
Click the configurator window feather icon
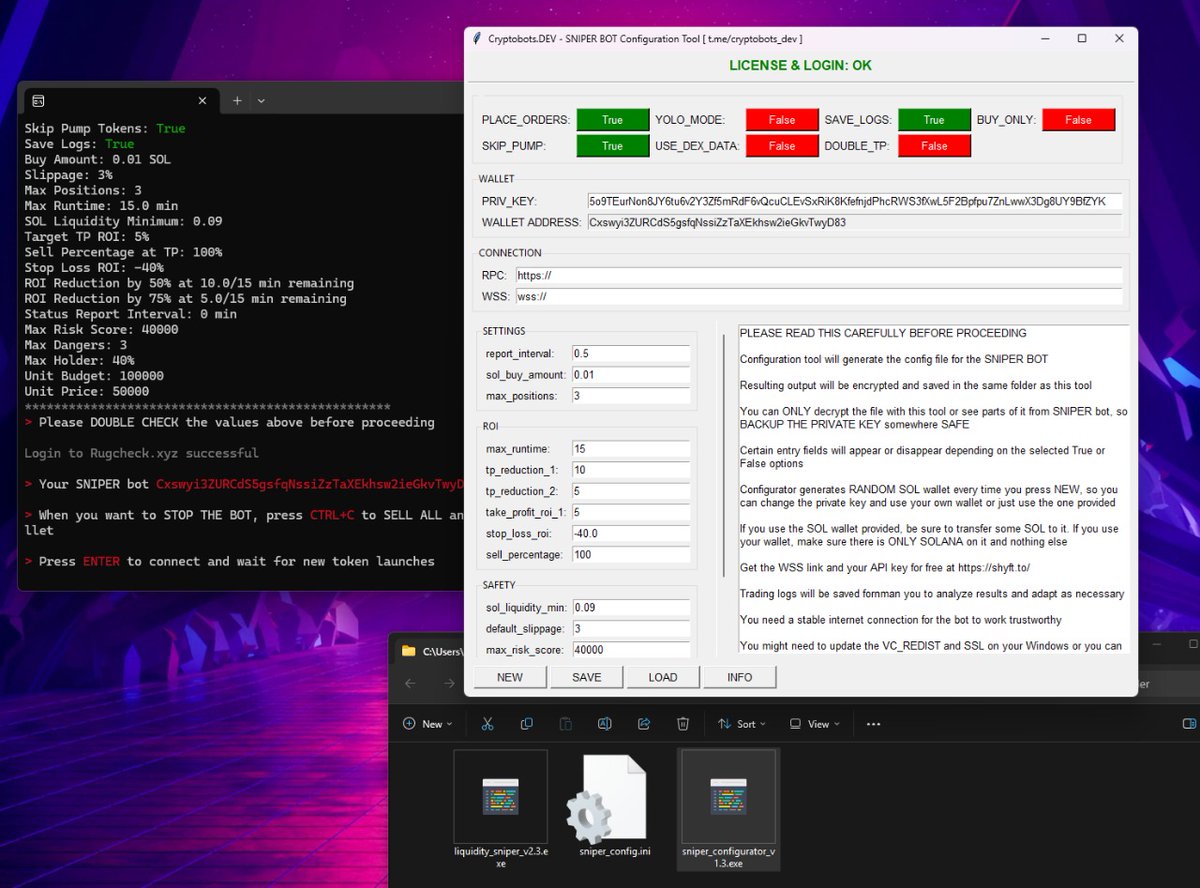[476, 39]
